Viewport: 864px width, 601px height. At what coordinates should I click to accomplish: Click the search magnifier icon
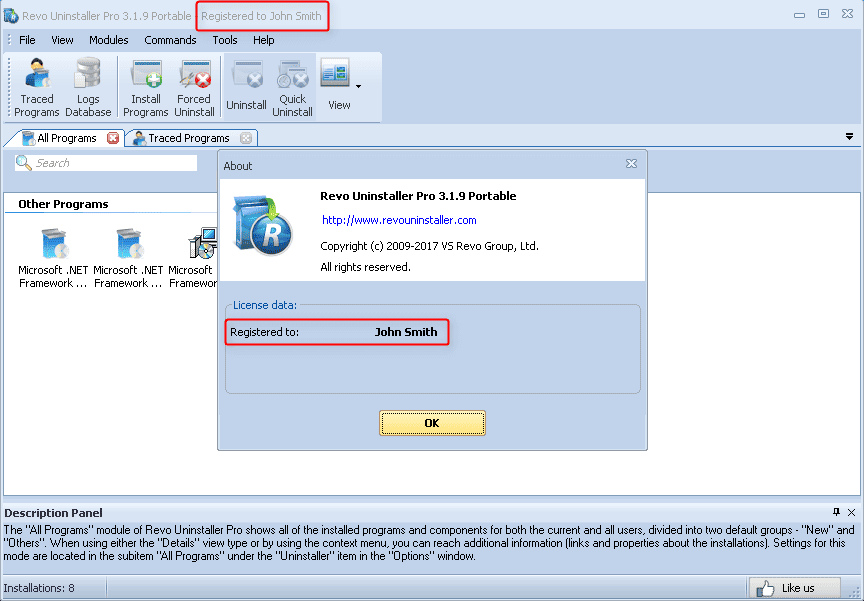coord(24,163)
